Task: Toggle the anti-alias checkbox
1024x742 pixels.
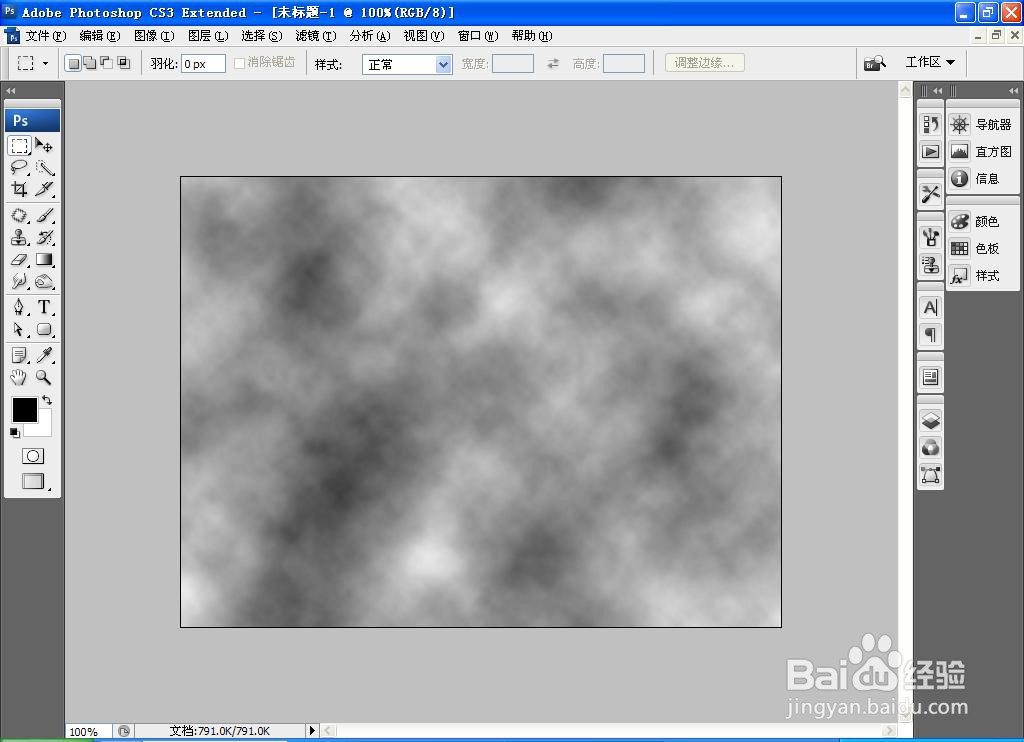Action: point(240,63)
